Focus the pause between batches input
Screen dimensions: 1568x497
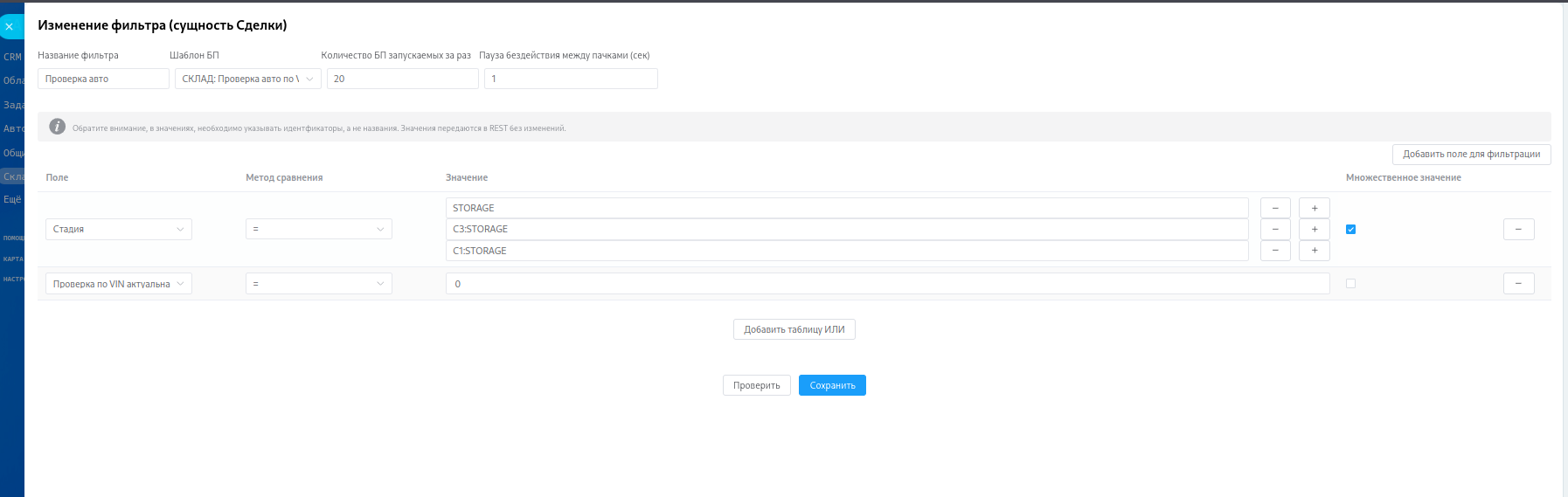(571, 79)
